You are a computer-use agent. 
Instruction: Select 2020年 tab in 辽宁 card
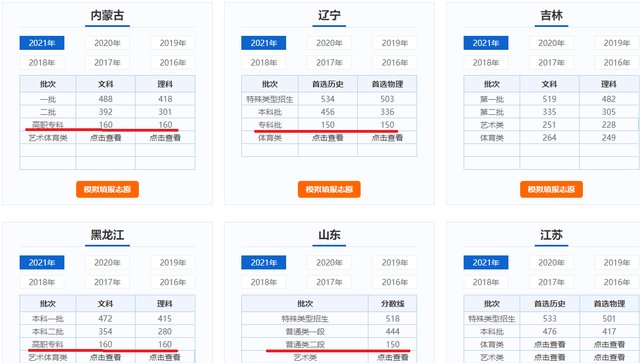pos(329,43)
